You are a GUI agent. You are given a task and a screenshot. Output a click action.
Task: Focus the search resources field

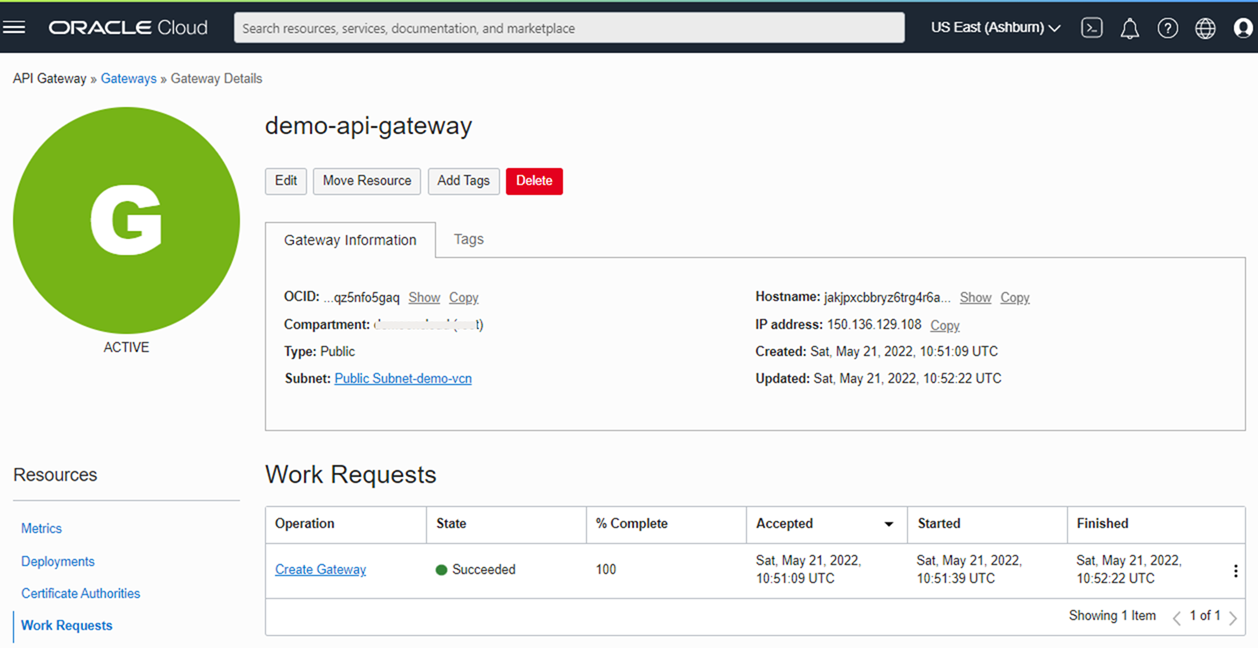pos(569,28)
